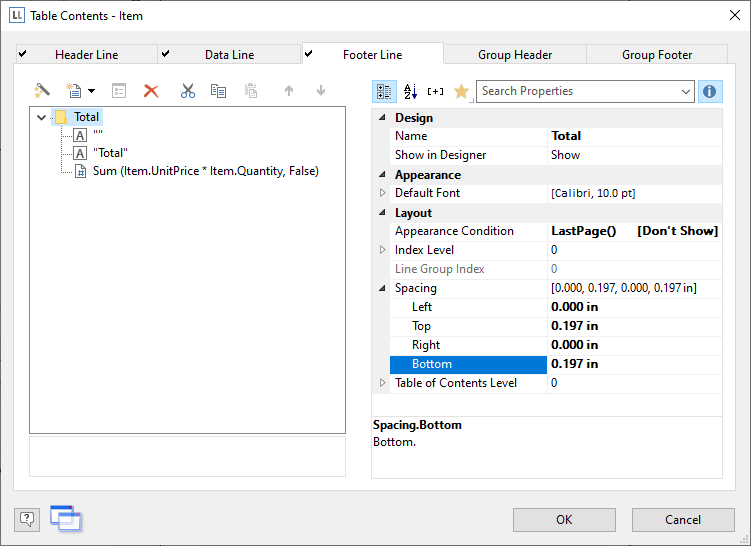Click the Copy icon in toolbar
Viewport: 751px width, 546px height.
[x=218, y=91]
